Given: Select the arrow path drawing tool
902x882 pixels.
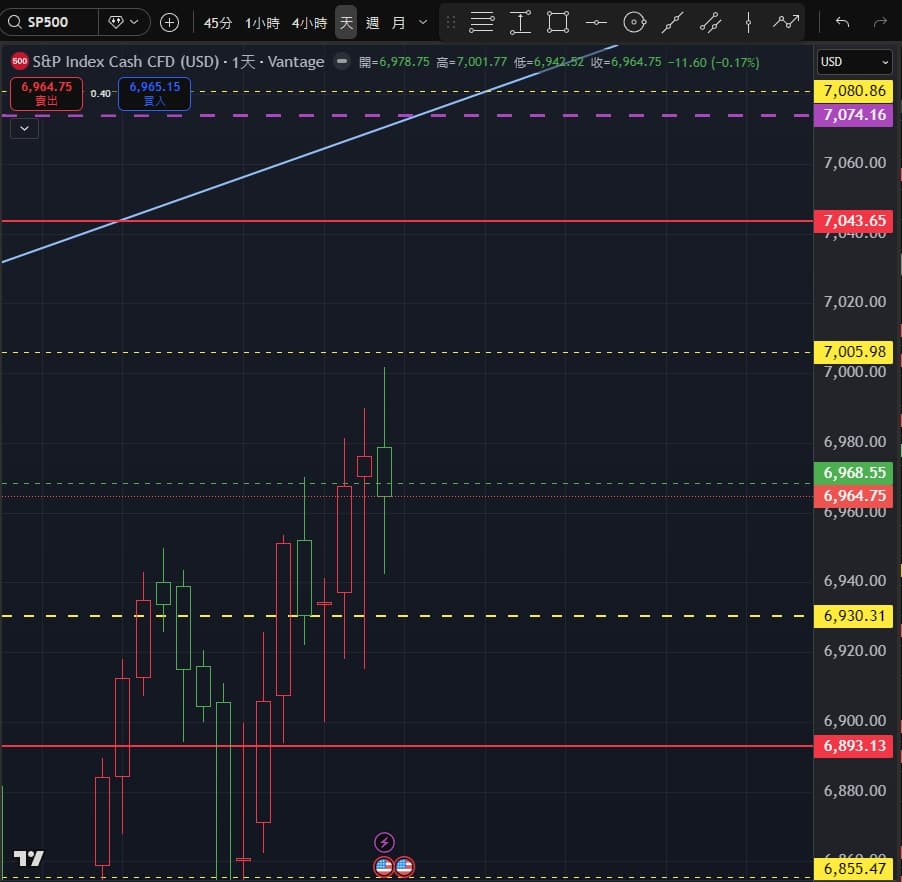Looking at the screenshot, I should click(786, 22).
